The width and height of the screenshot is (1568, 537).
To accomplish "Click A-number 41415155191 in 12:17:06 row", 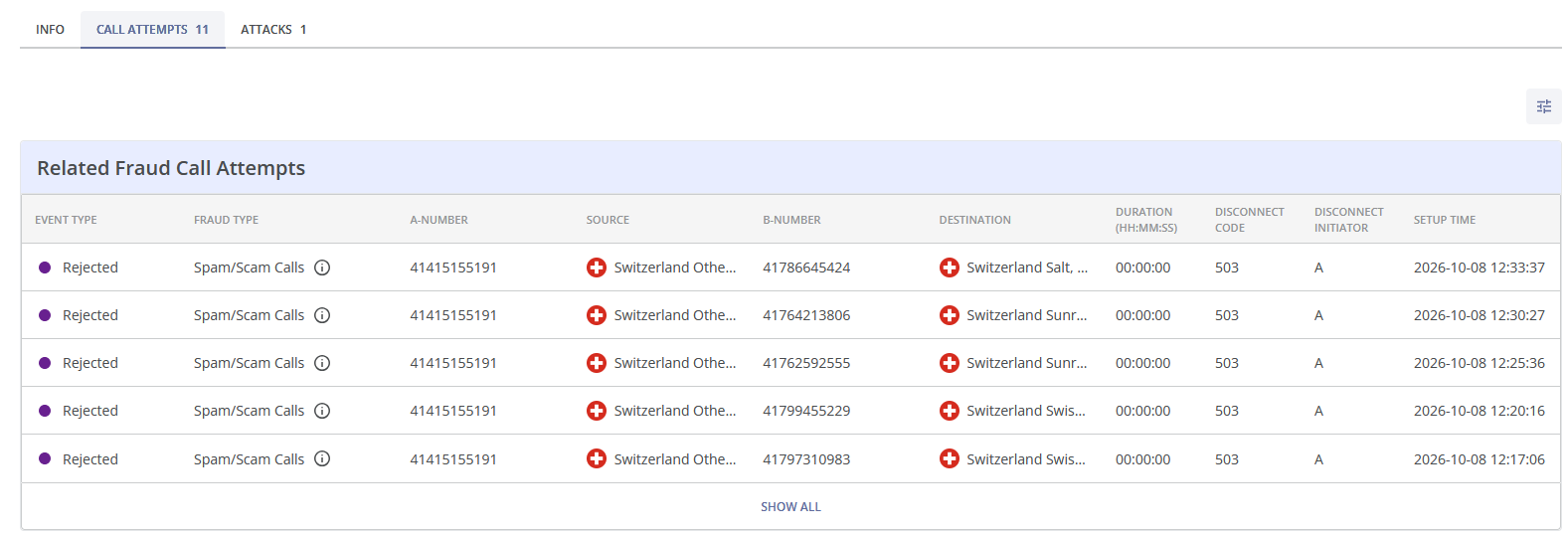I will [453, 459].
